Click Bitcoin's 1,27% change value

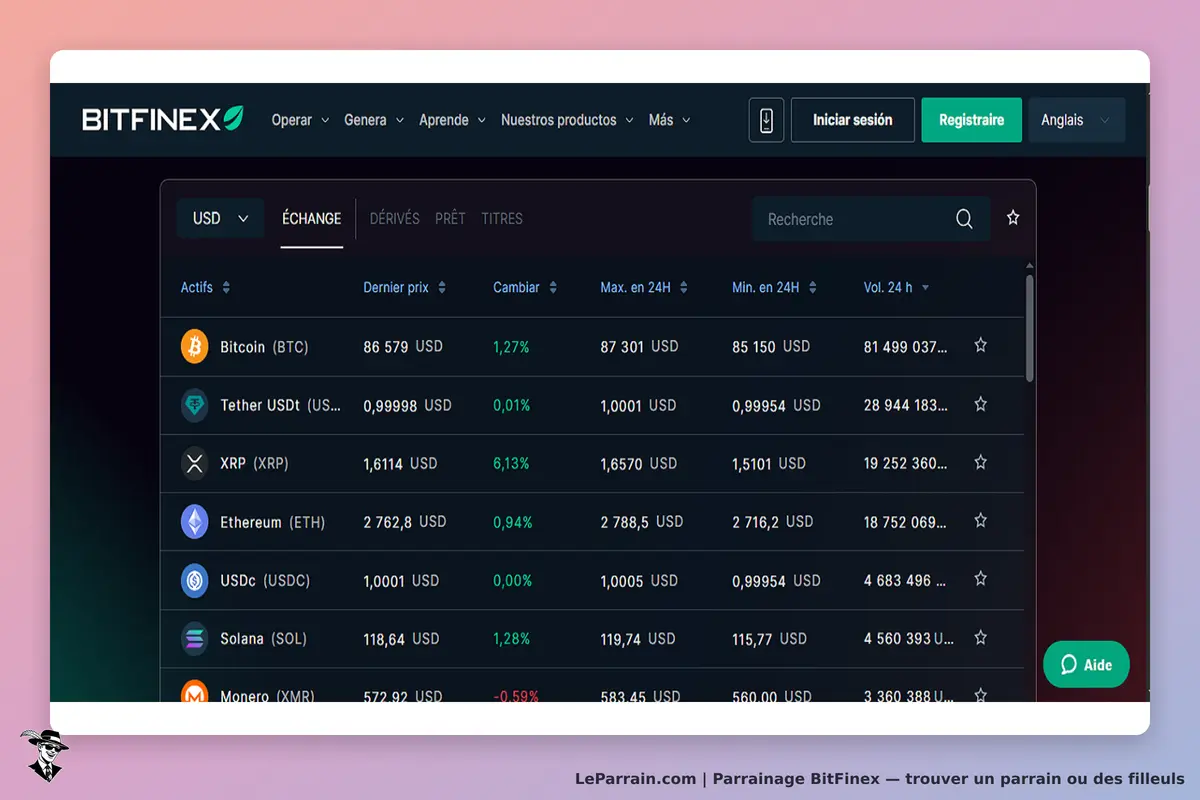[x=511, y=347]
